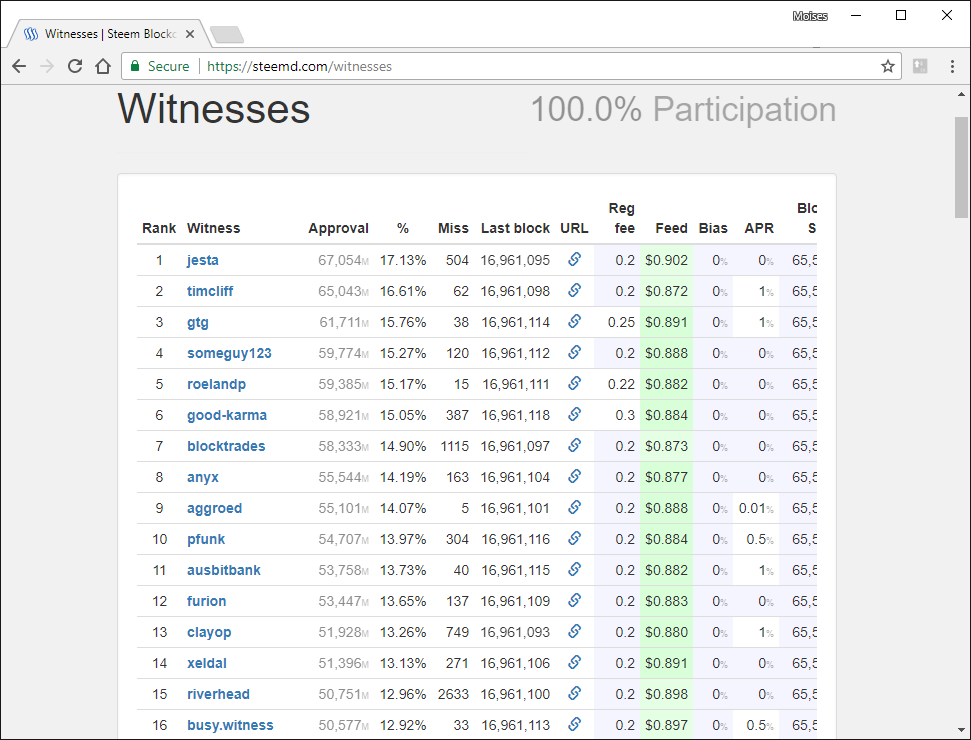Open the URL link icon for gtg
Image resolution: width=971 pixels, height=740 pixels.
pyautogui.click(x=574, y=321)
